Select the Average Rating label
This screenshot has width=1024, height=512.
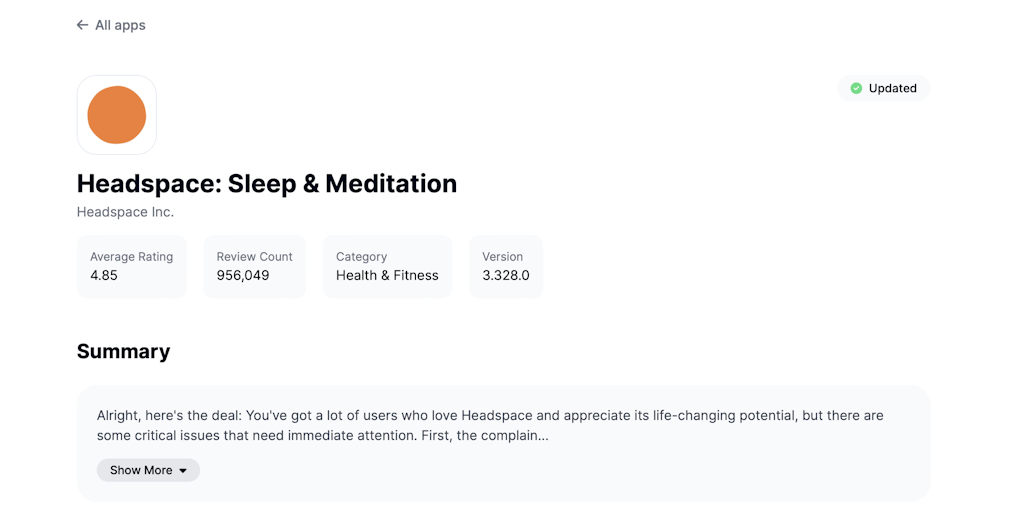click(x=131, y=257)
